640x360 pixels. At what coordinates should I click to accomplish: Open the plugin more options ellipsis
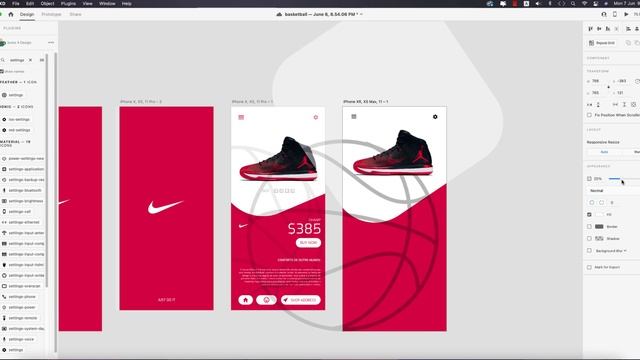pos(51,42)
